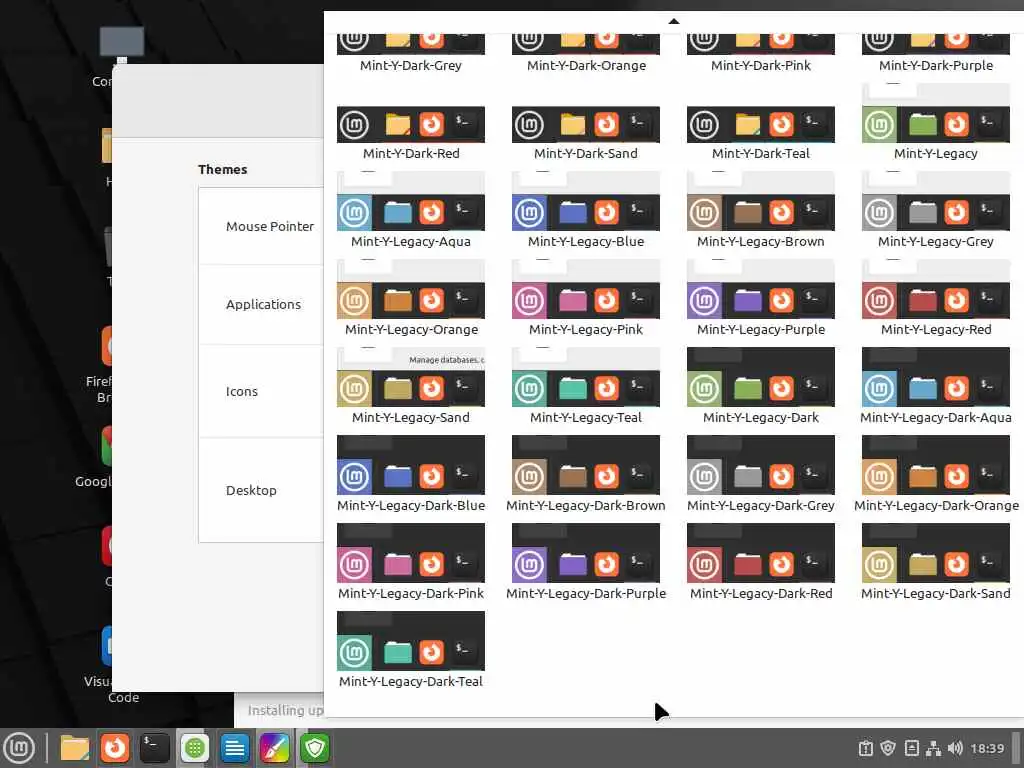The image size is (1024, 768).
Task: Apply the Mint-Y-Dark-Red theme
Action: pos(411,133)
